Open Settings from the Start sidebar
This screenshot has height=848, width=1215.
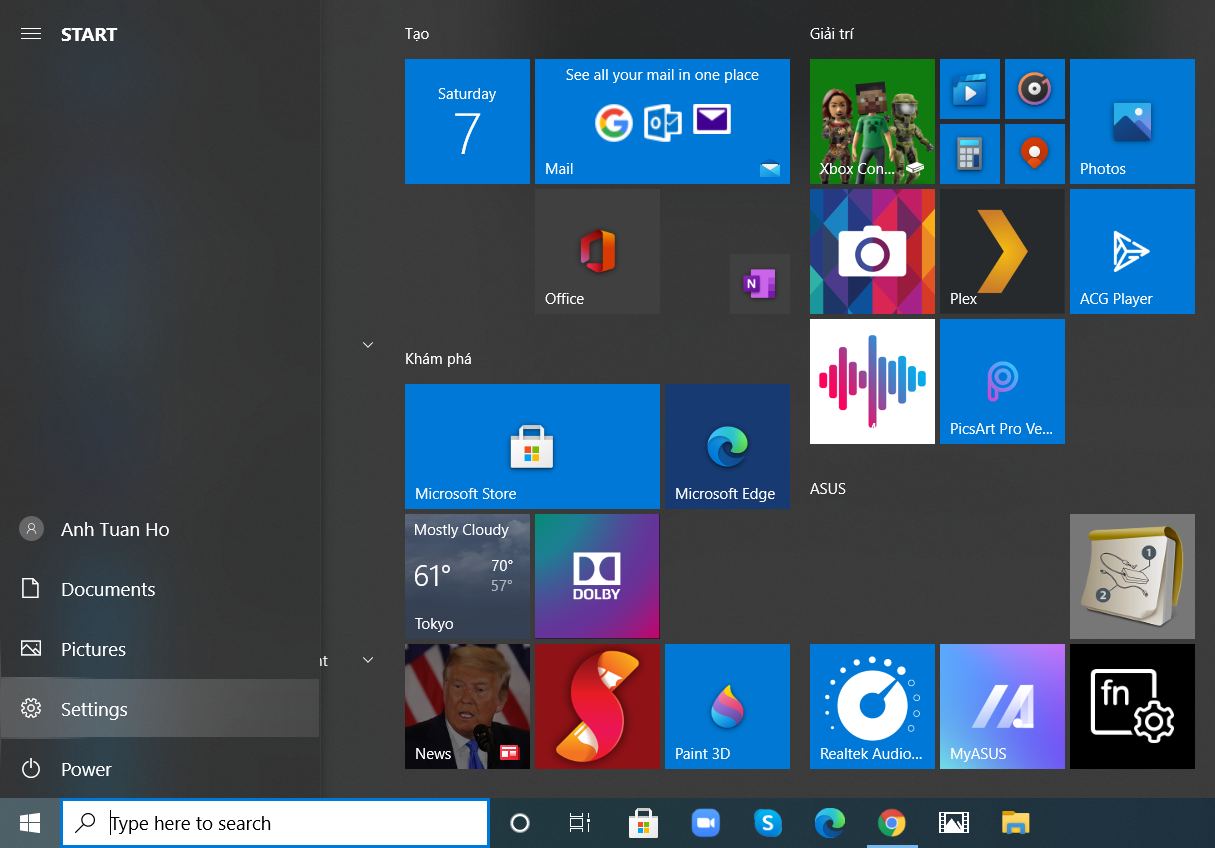160,709
